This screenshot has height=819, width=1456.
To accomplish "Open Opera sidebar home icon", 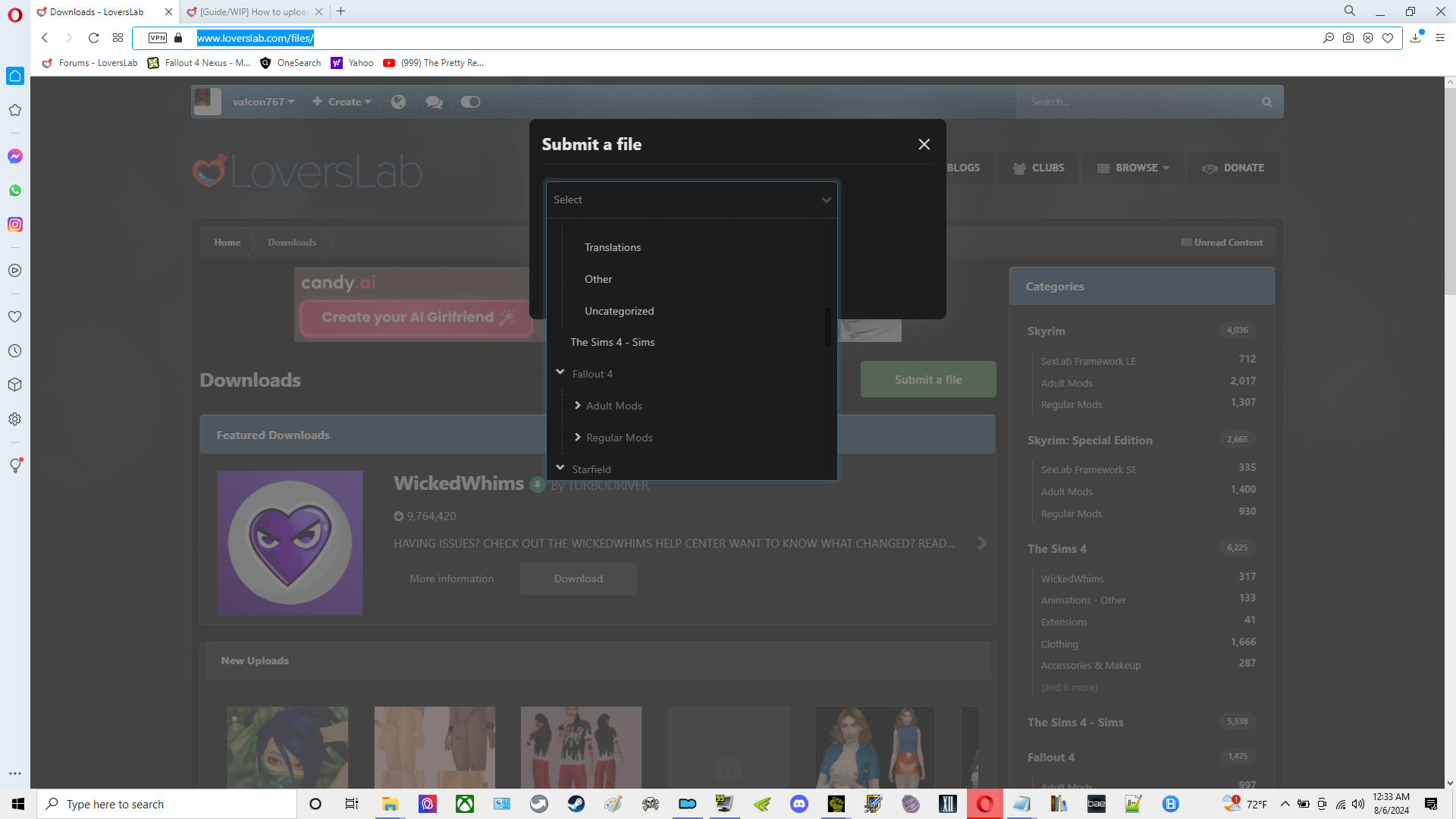I will [15, 76].
